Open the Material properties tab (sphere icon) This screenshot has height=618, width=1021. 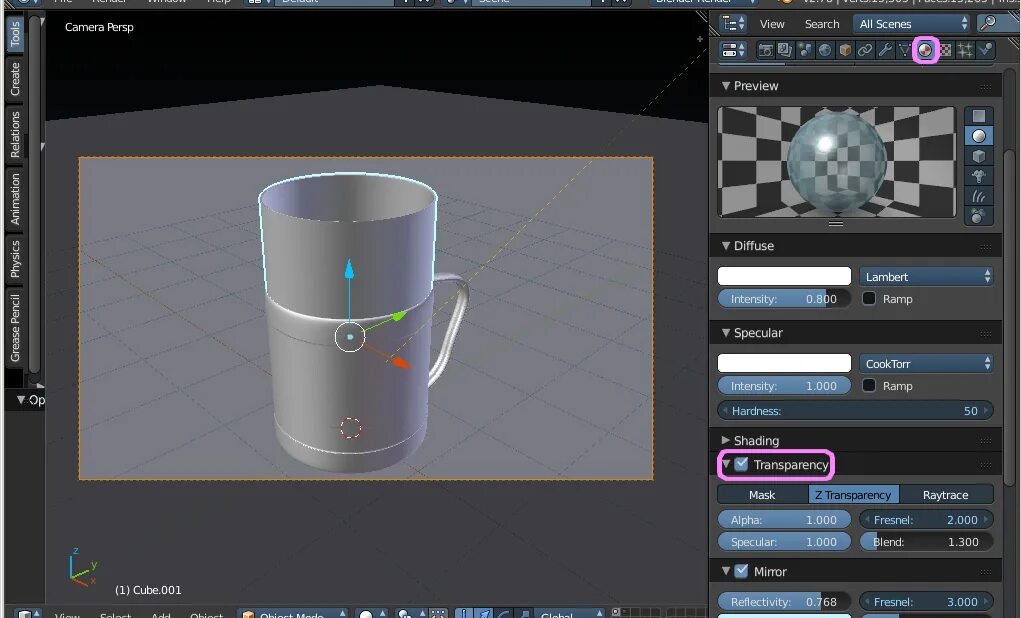pos(925,50)
